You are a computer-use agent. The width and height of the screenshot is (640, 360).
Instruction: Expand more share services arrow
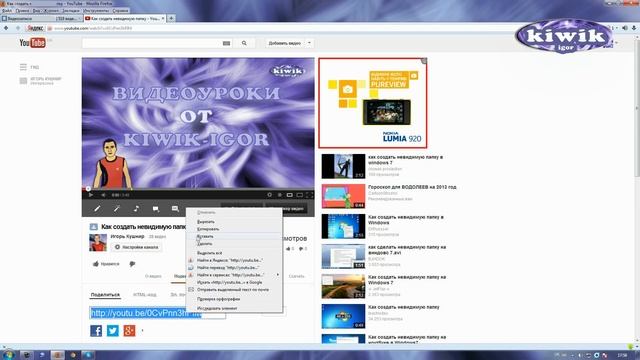tap(142, 330)
